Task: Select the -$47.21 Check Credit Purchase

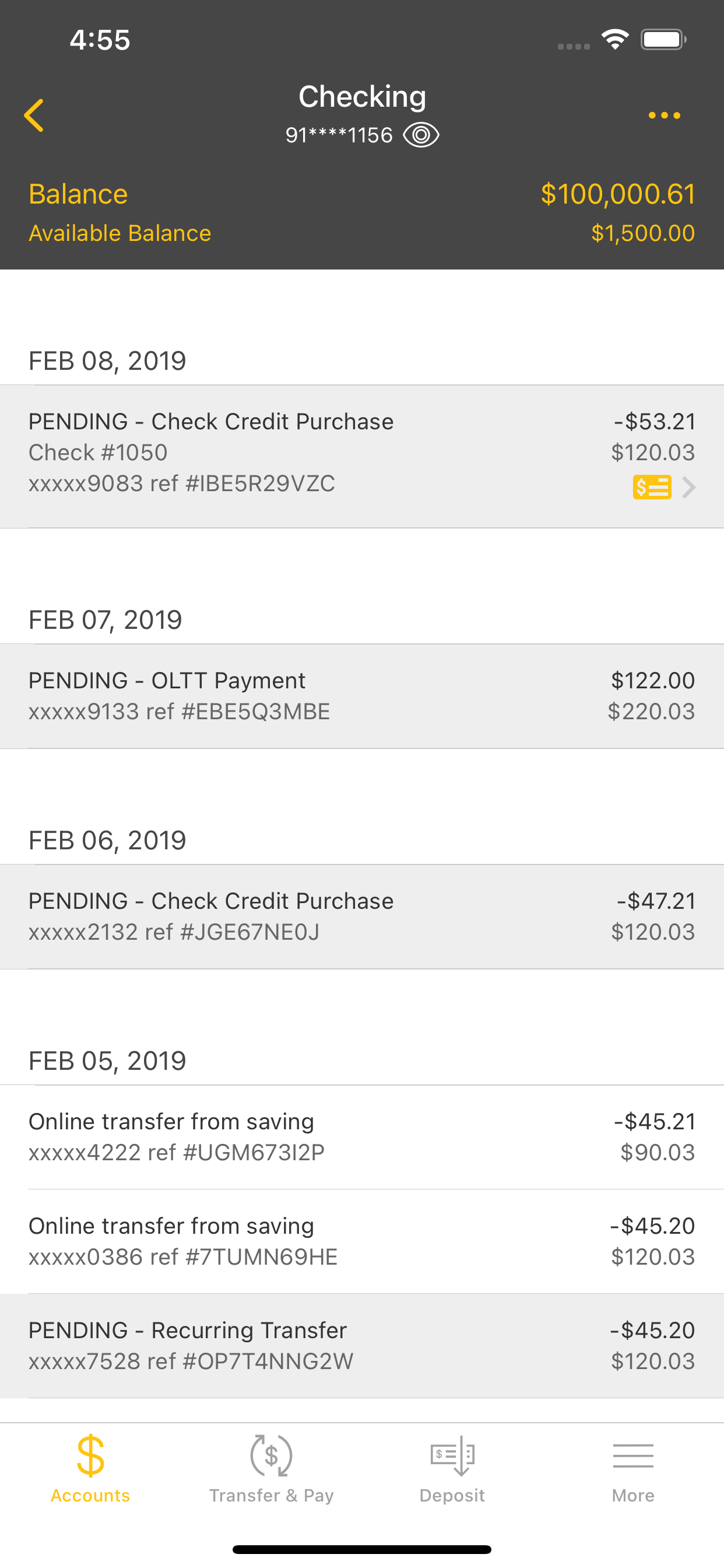Action: (x=362, y=916)
